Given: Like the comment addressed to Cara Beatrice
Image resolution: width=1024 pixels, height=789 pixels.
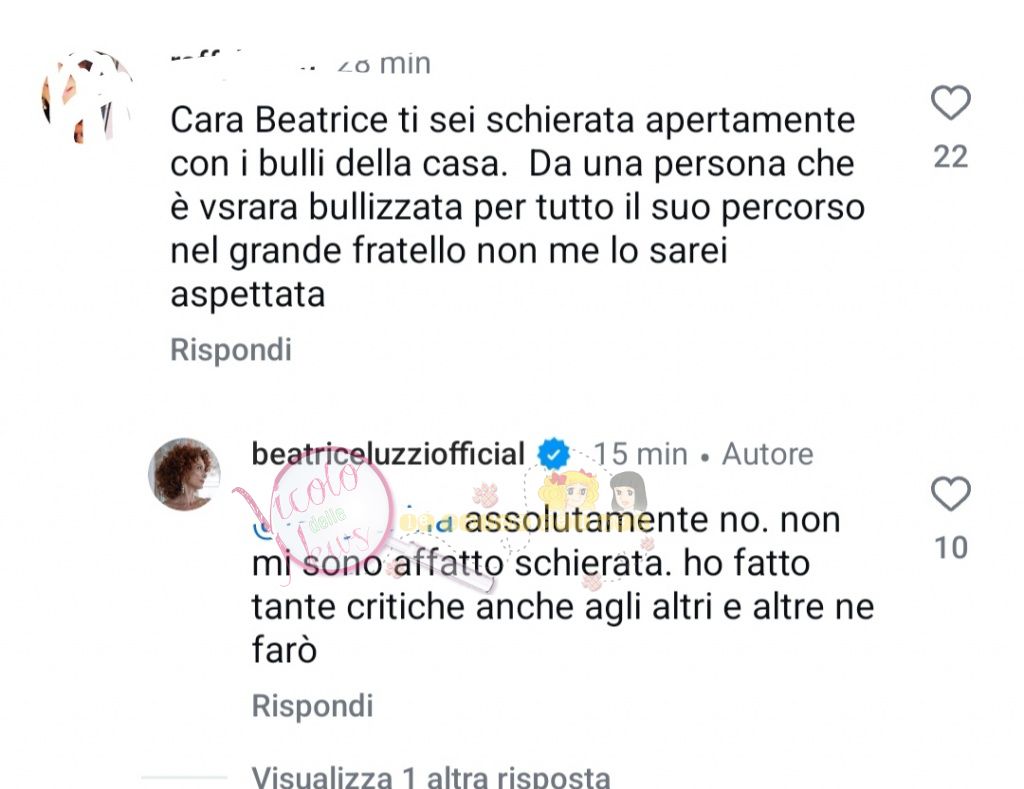Looking at the screenshot, I should (x=950, y=103).
